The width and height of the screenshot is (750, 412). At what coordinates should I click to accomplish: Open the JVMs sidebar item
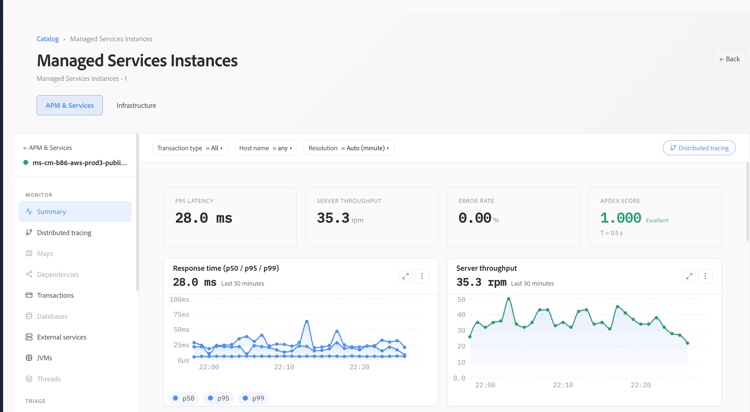click(75, 358)
